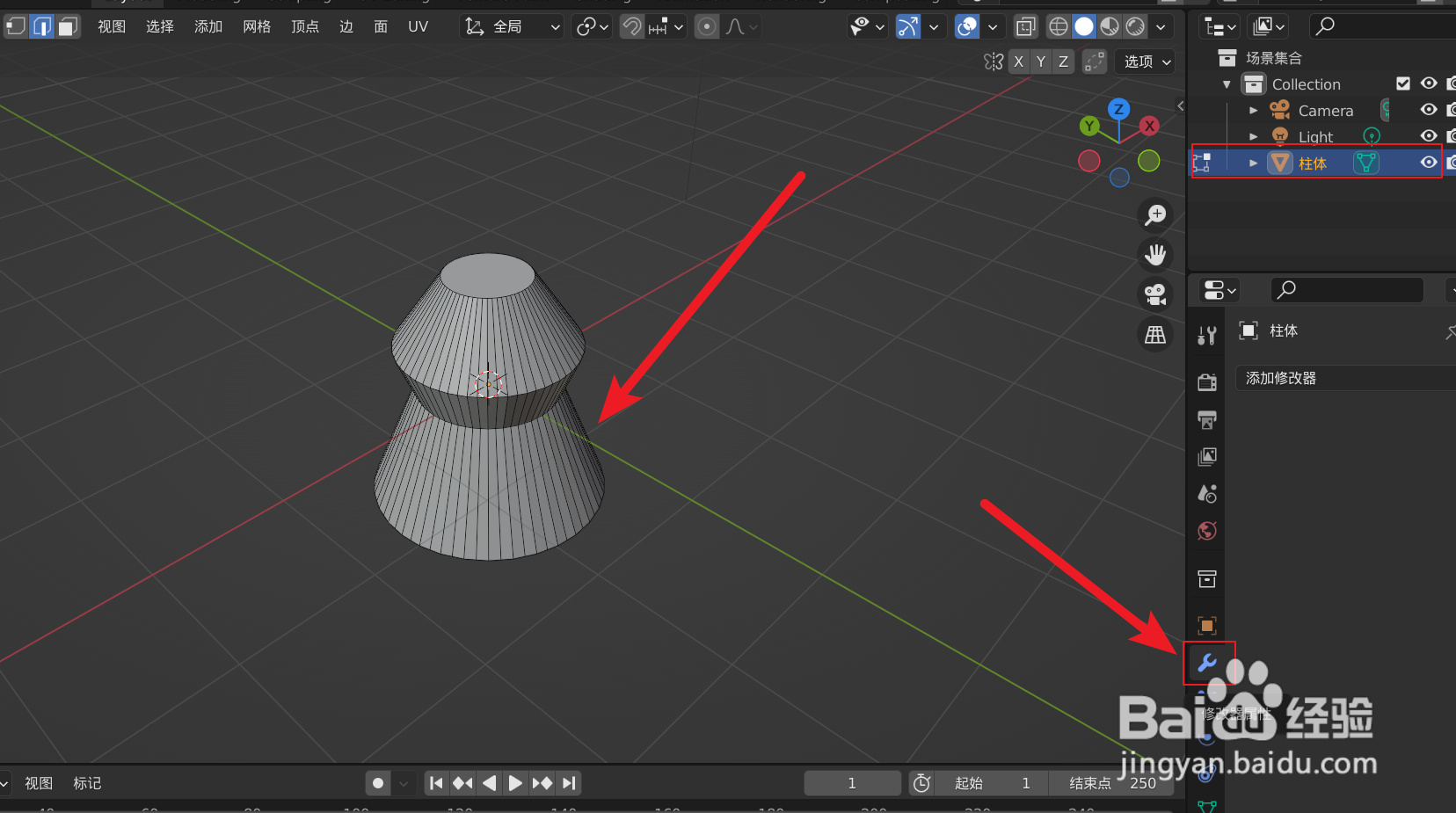
Task: Switch to wireframe shading
Action: click(1059, 26)
